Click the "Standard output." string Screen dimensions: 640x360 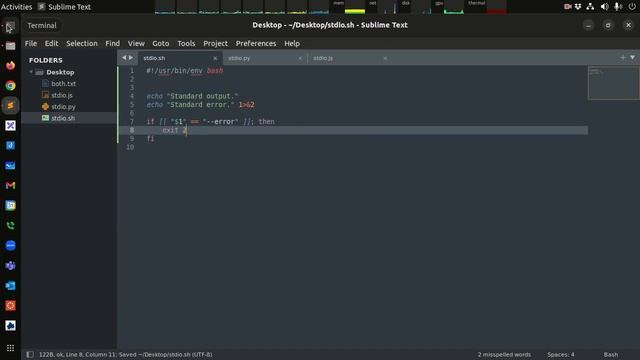[202, 96]
